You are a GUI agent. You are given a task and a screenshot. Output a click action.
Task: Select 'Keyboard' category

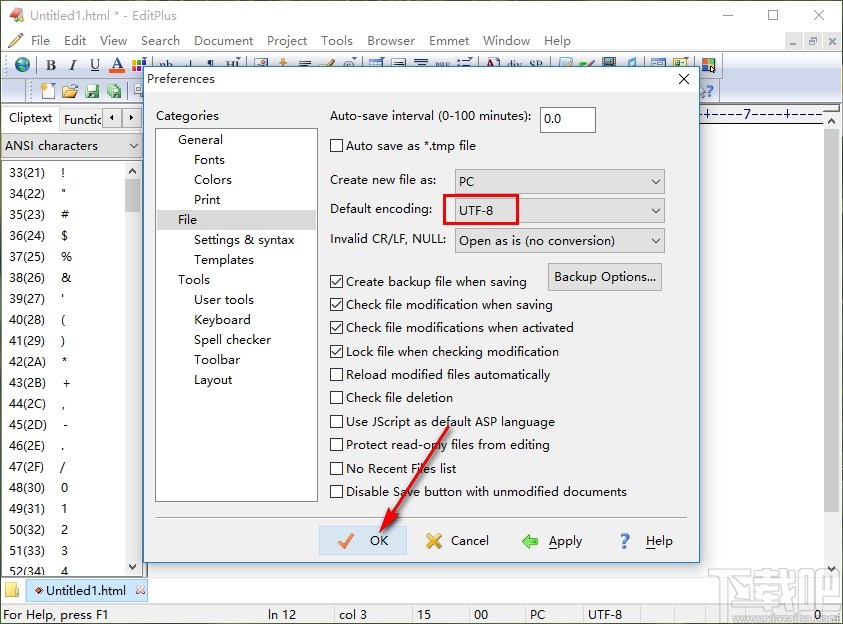(x=222, y=320)
